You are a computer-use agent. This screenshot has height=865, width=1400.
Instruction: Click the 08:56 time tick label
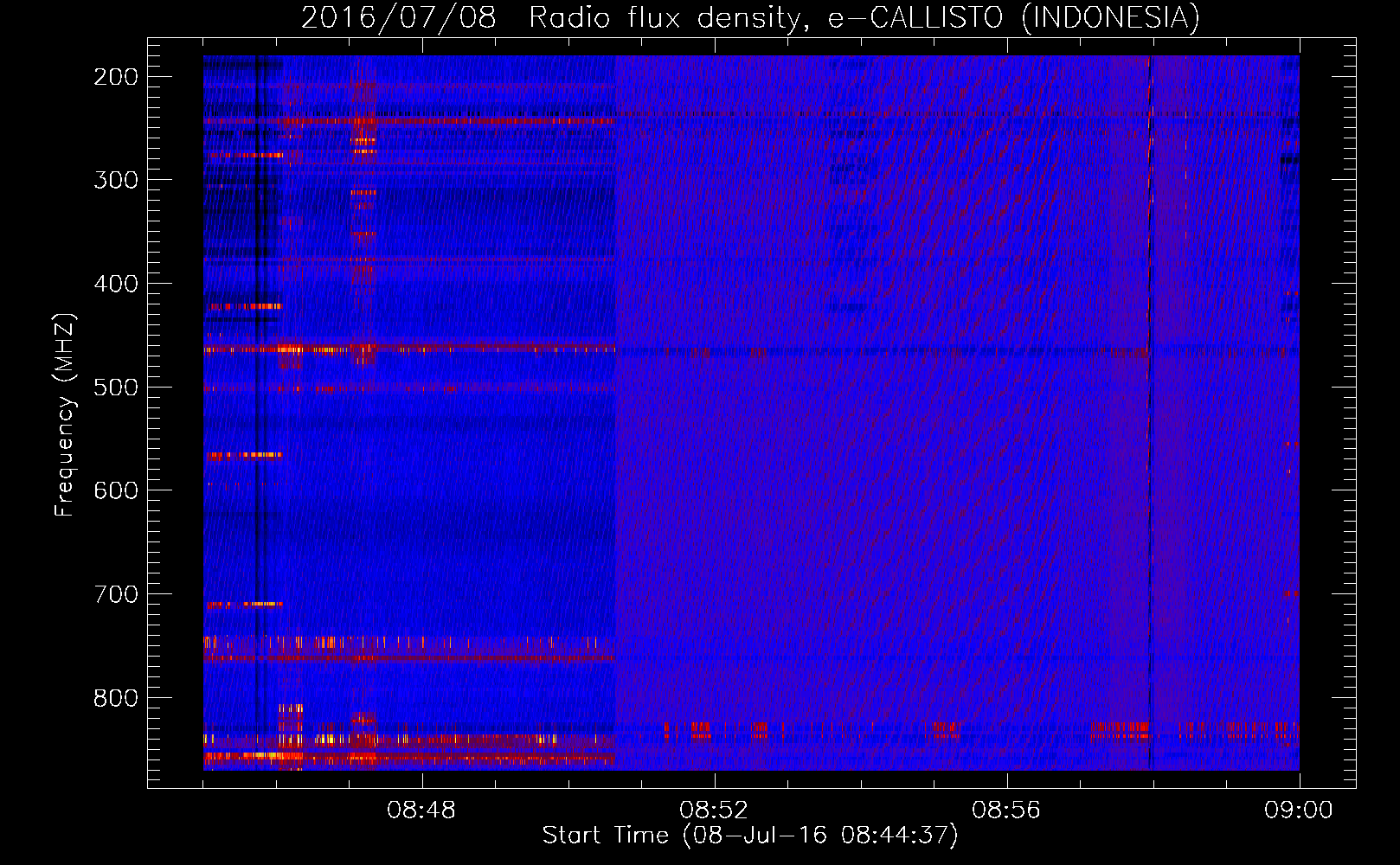(1006, 811)
